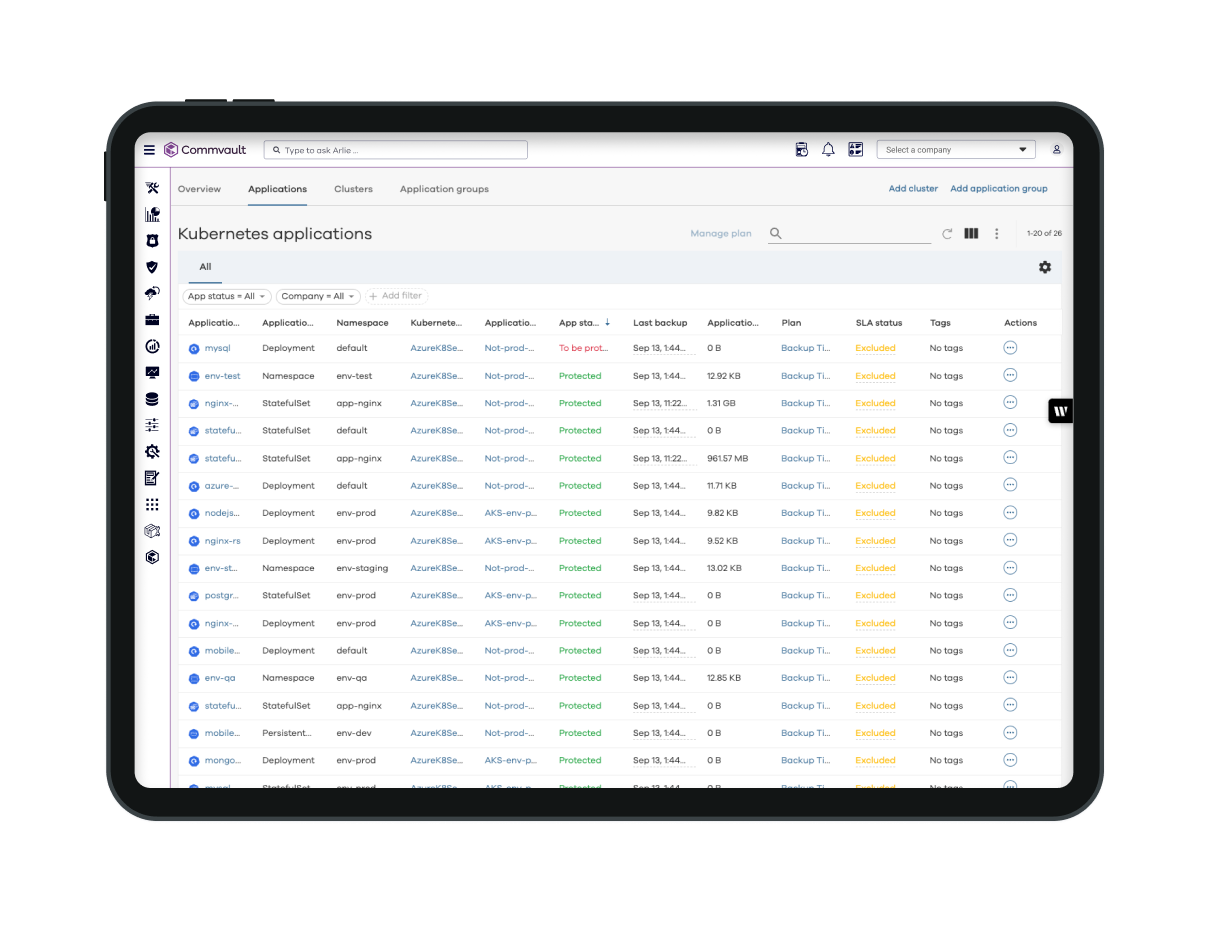Switch to the Clusters tab
Screen dimensions: 1208x929
point(353,189)
